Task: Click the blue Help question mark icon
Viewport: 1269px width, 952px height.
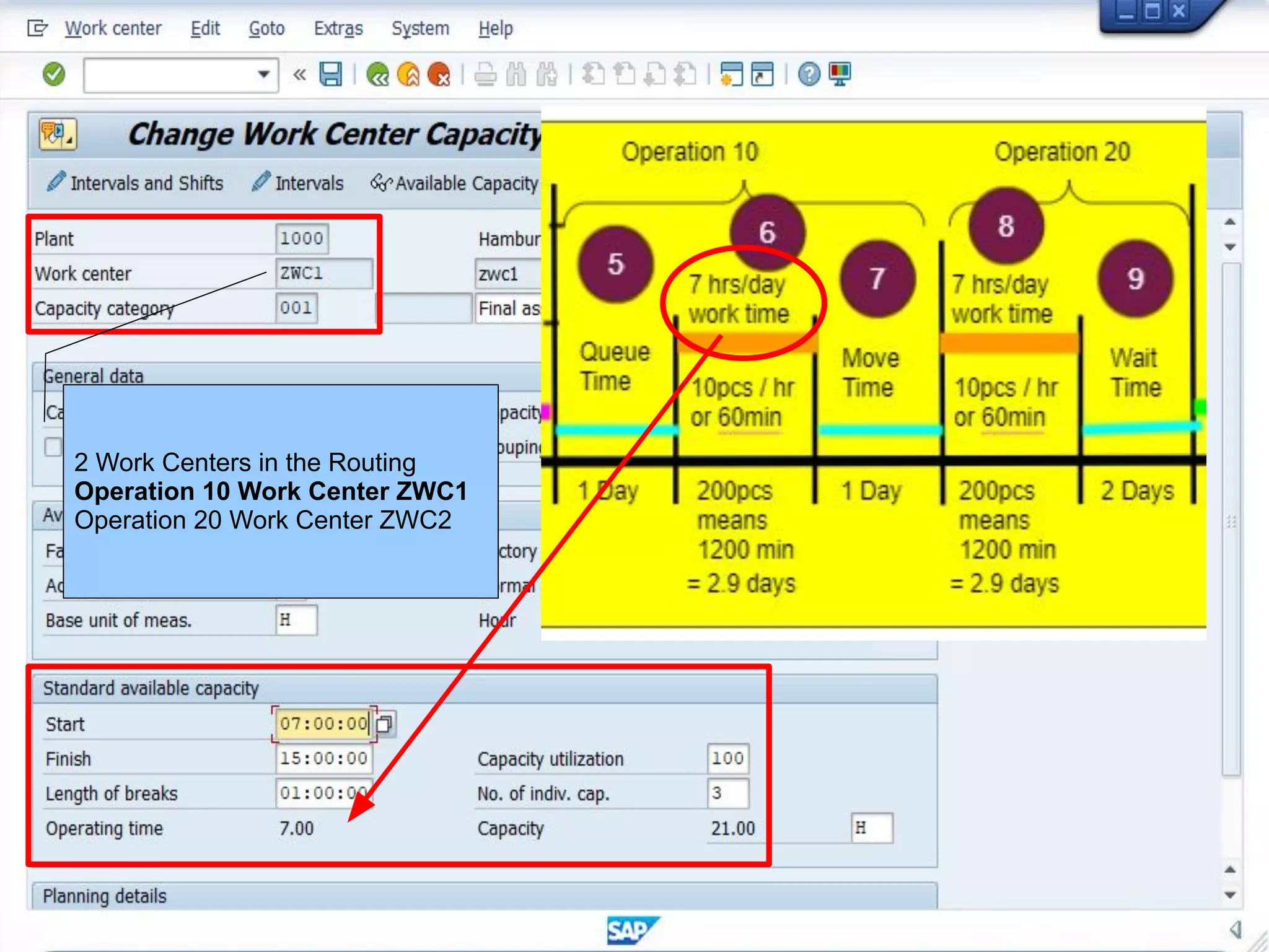Action: click(x=809, y=75)
